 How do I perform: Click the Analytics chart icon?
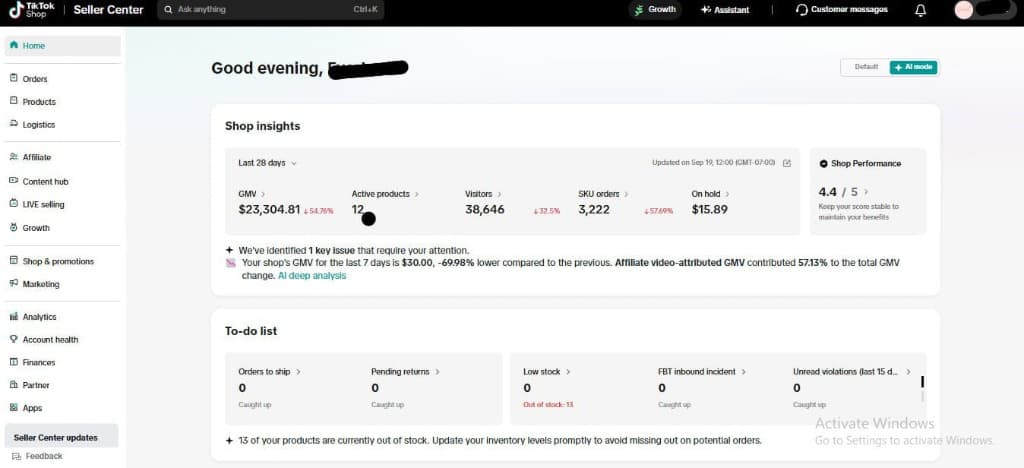(14, 316)
